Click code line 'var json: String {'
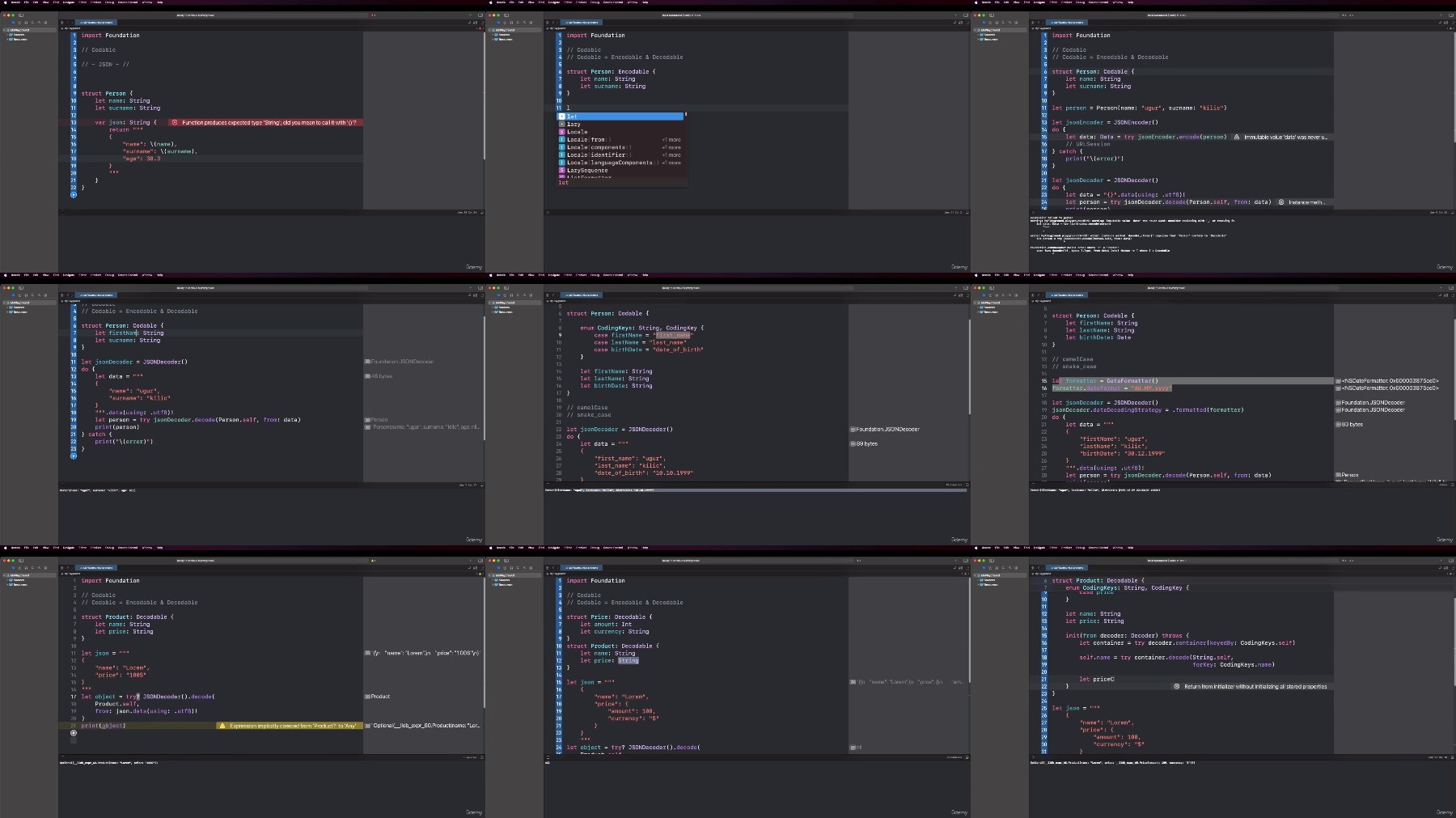The height and width of the screenshot is (818, 1456). [126, 122]
